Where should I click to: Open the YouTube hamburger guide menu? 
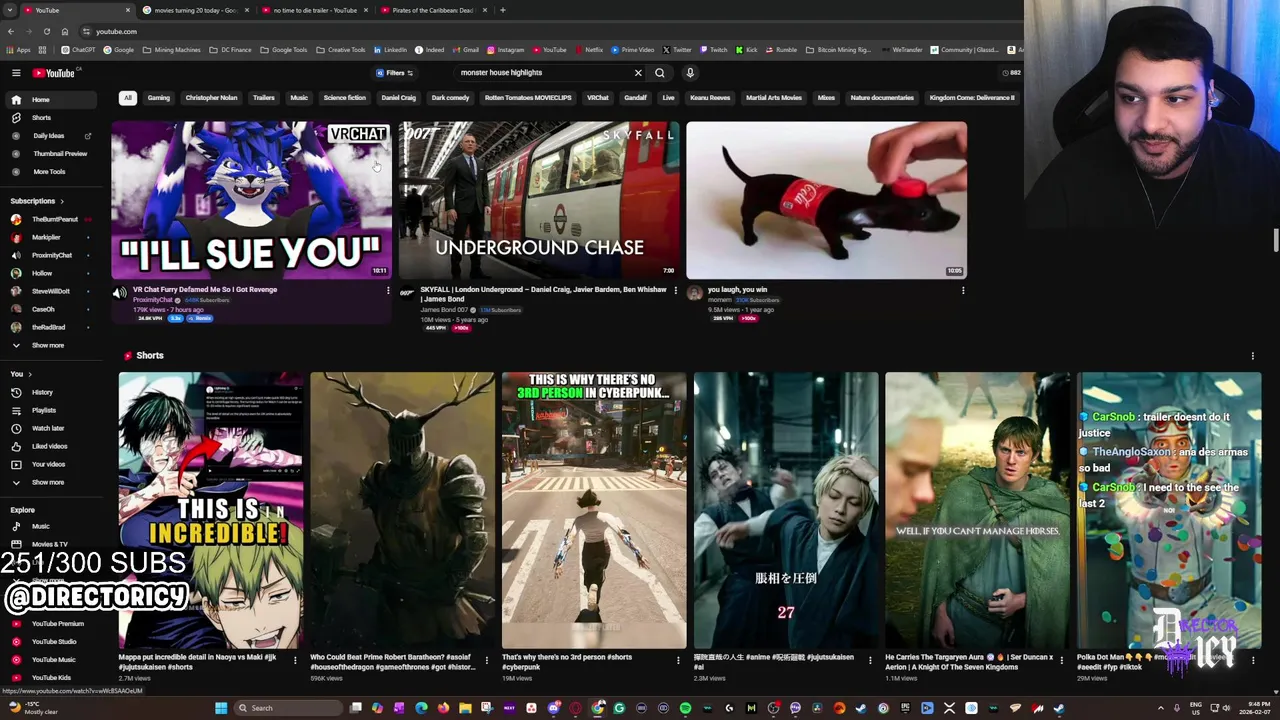[16, 73]
